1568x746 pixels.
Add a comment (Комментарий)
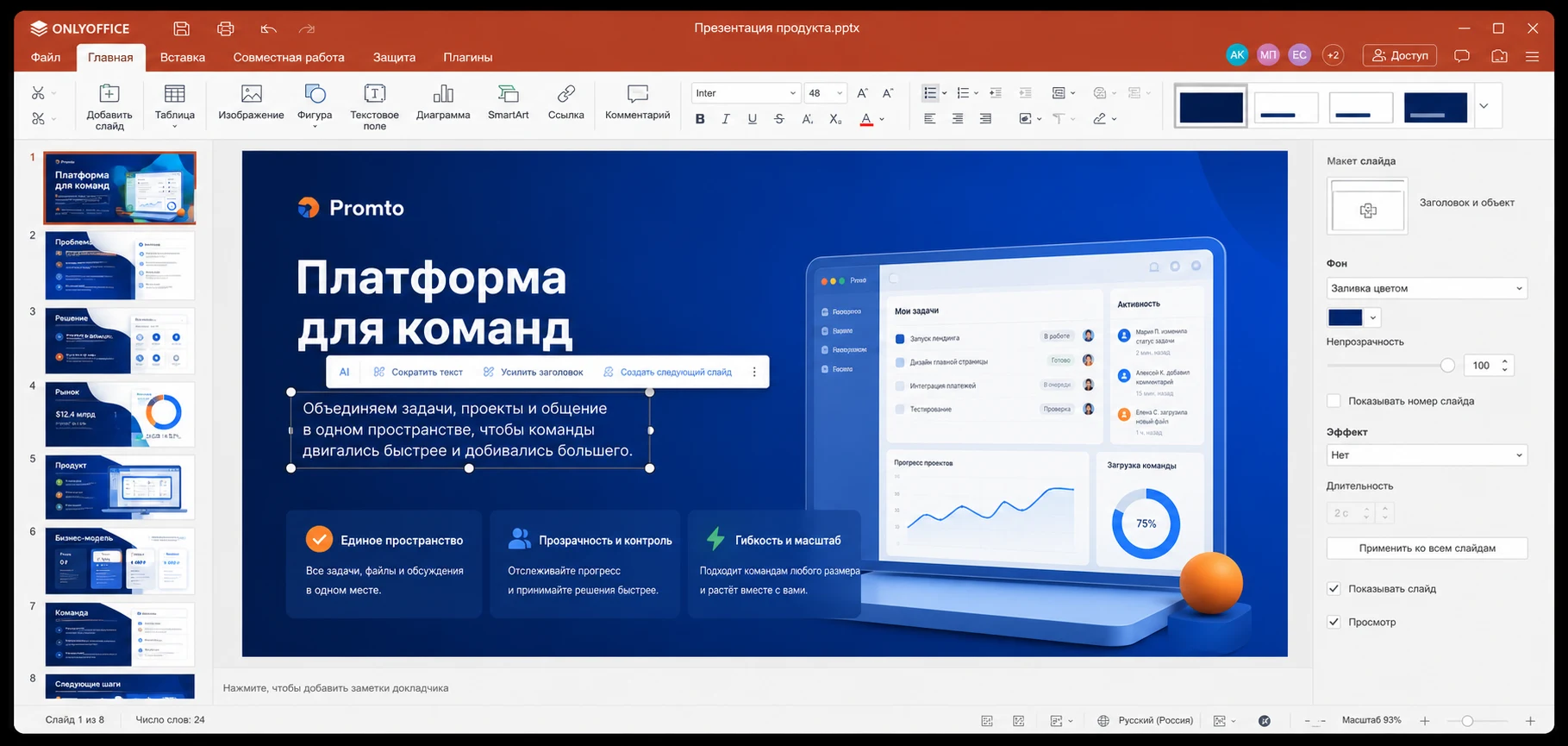click(637, 102)
